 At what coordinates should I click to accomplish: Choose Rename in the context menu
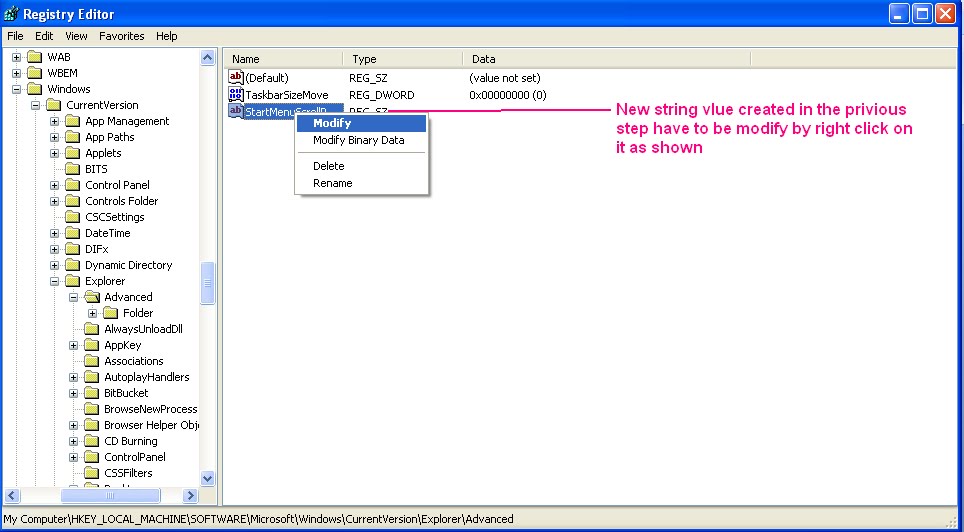click(x=362, y=183)
